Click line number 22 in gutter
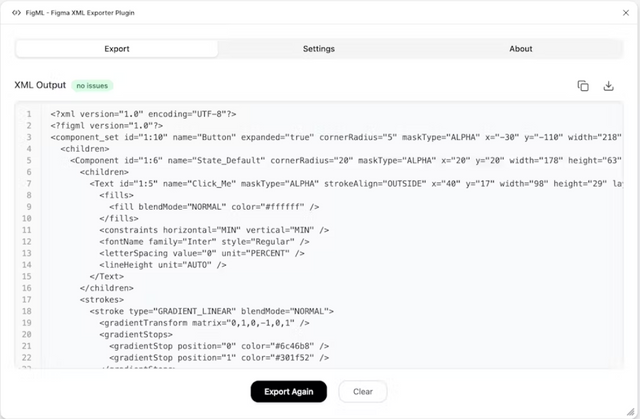Screen dimensions: 640x419 [x=27, y=358]
